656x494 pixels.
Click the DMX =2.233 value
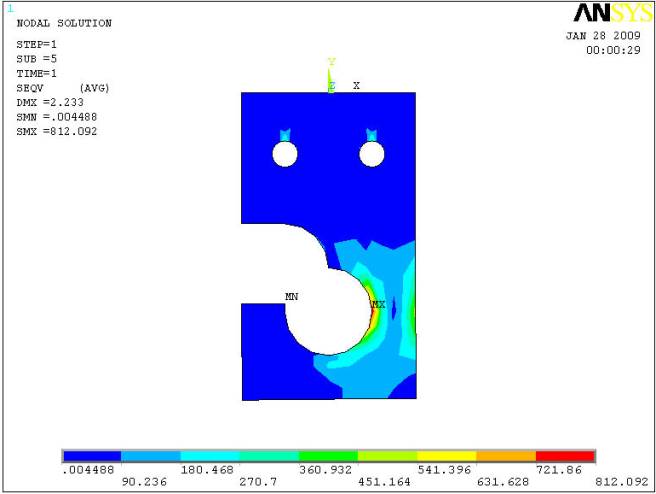pyautogui.click(x=50, y=102)
